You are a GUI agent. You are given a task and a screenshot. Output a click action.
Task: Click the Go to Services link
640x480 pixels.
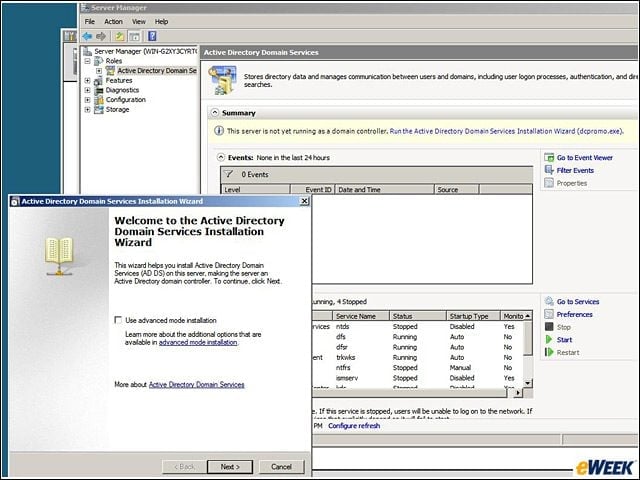click(578, 302)
